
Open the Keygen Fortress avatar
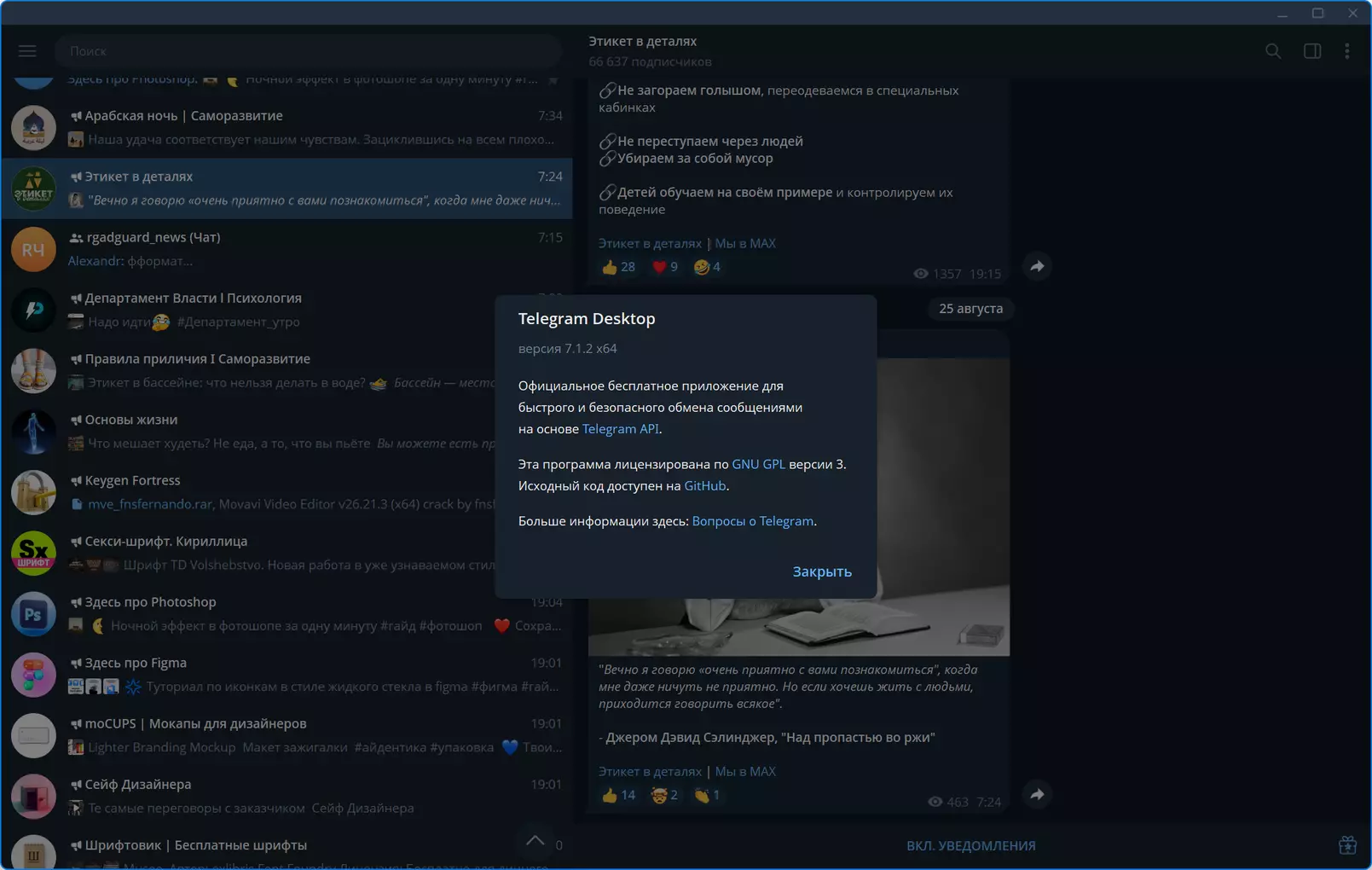click(33, 492)
